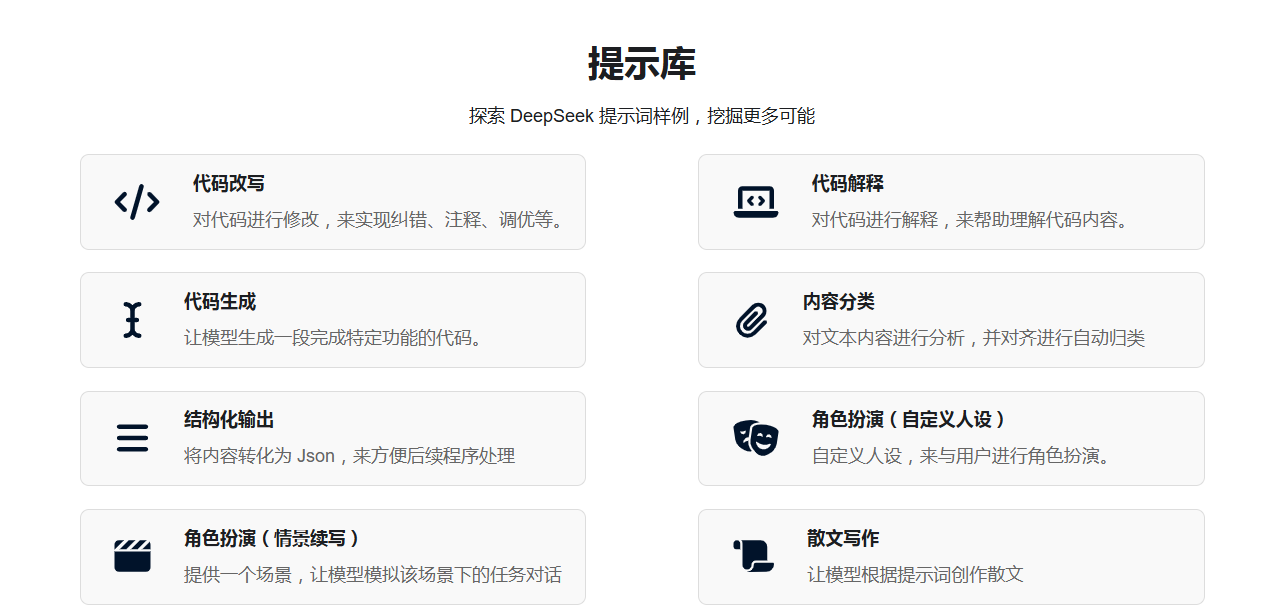Click the theater masks icon for 角色扮演

tap(755, 438)
